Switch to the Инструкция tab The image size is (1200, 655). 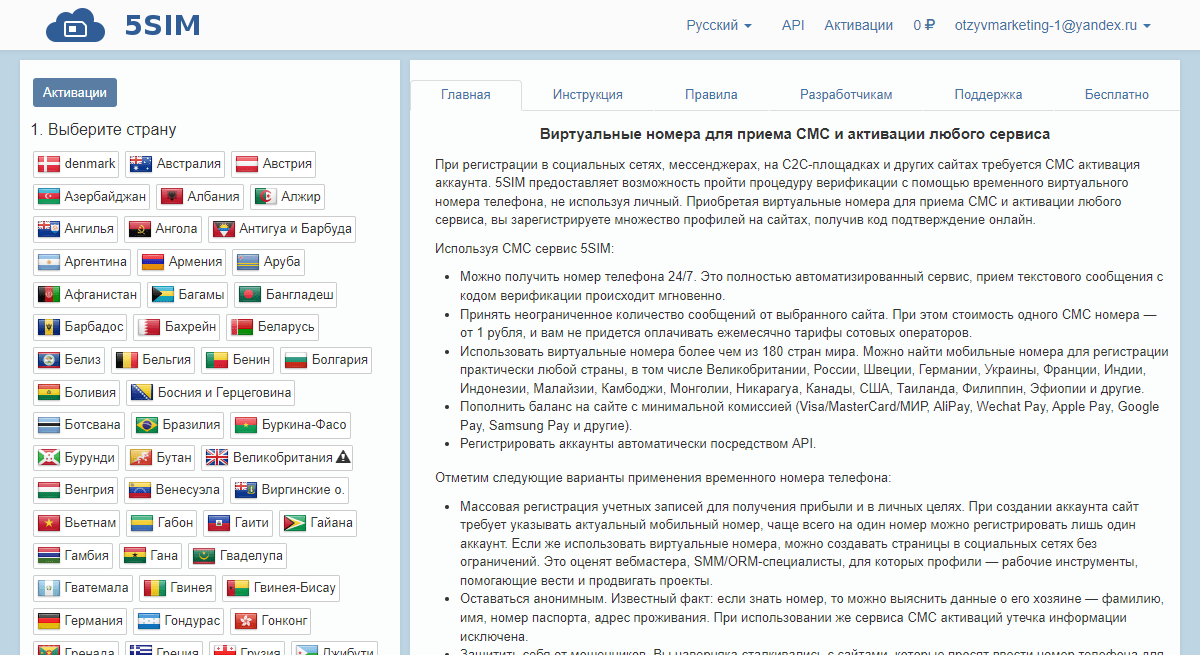point(588,95)
